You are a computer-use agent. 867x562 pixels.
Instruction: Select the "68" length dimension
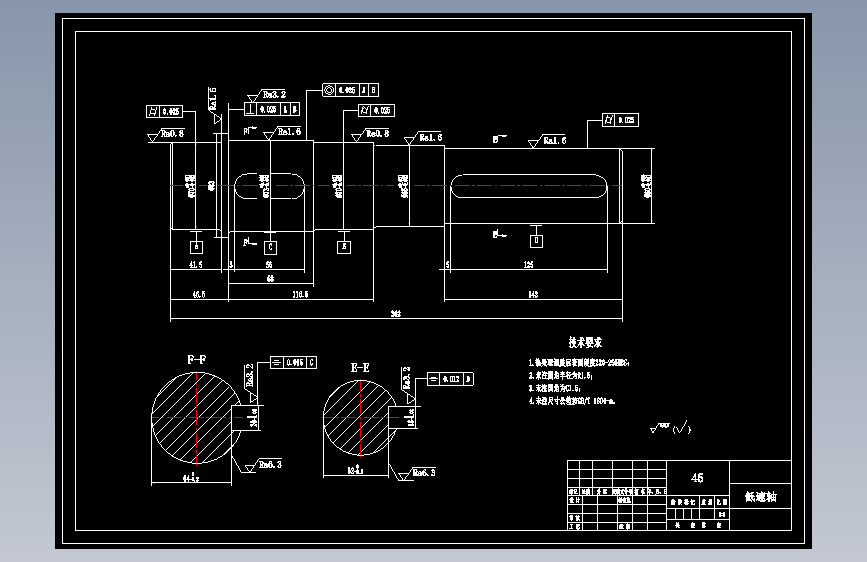[270, 278]
